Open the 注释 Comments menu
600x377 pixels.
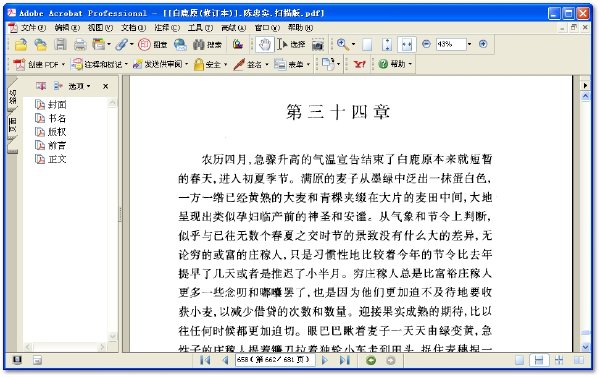click(167, 28)
